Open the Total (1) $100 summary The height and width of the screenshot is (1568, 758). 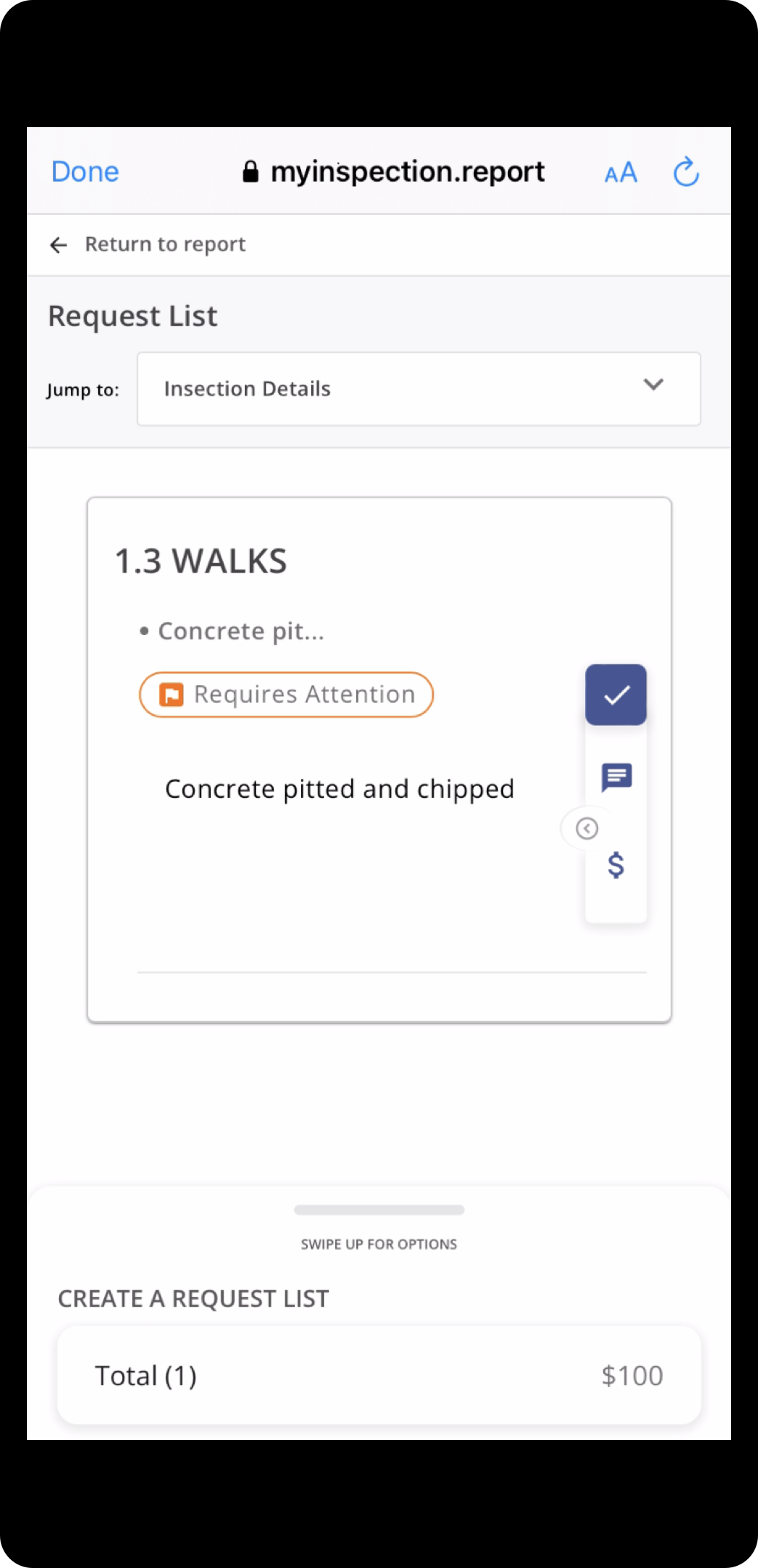click(379, 1374)
